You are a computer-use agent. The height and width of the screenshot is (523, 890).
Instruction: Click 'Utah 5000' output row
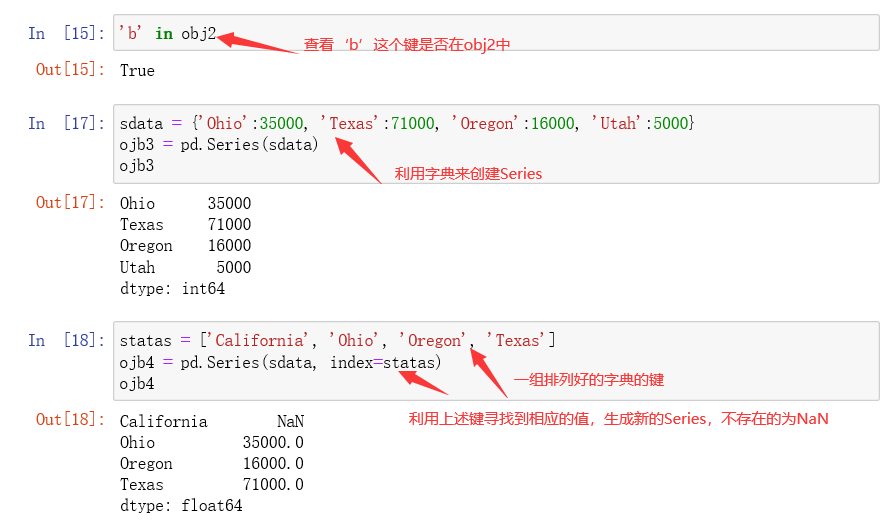click(x=185, y=267)
